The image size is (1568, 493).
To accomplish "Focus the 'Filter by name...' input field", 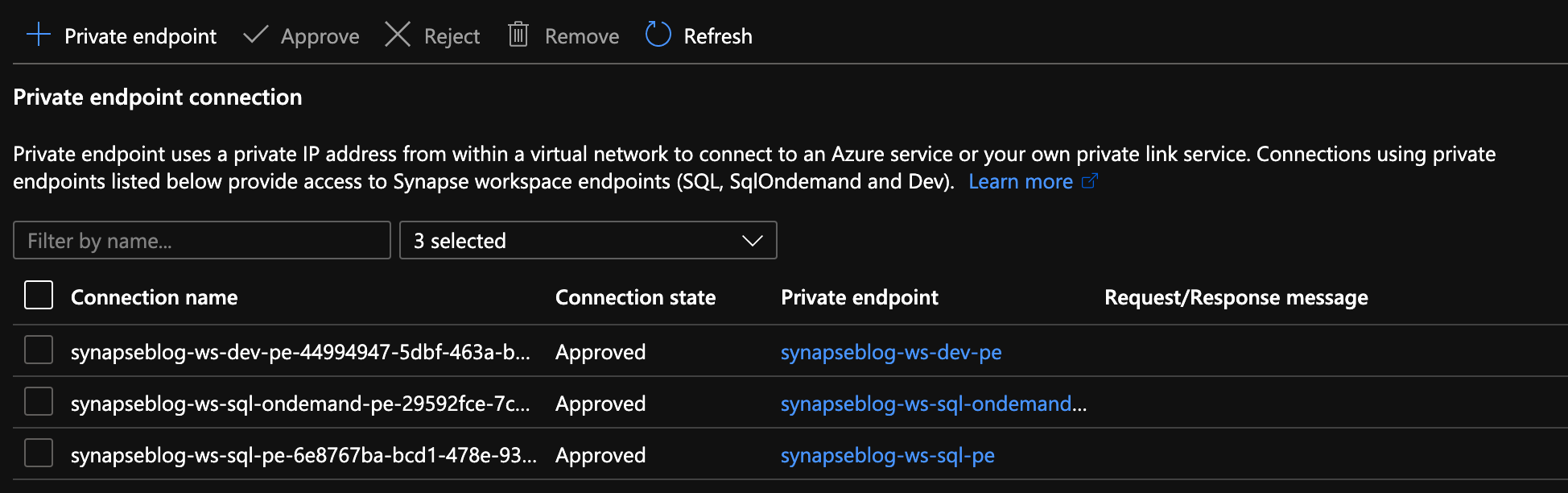I will 202,240.
